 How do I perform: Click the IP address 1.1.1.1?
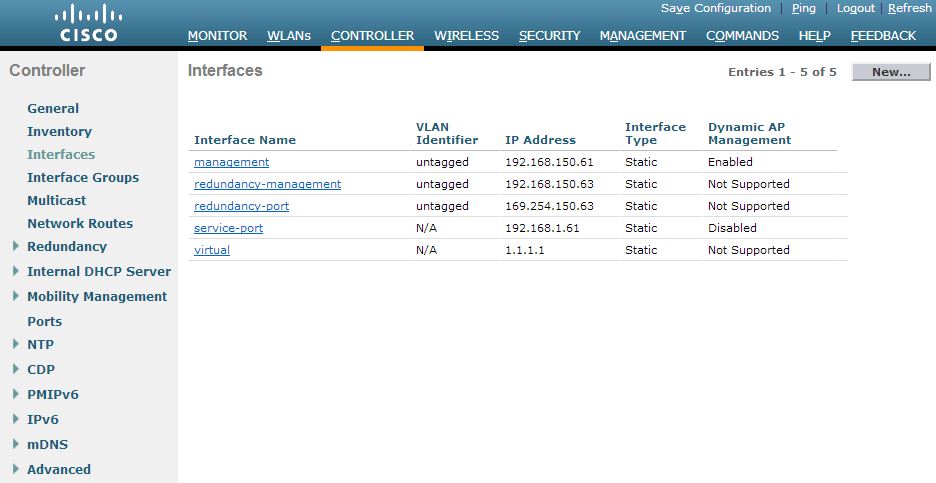(x=525, y=250)
